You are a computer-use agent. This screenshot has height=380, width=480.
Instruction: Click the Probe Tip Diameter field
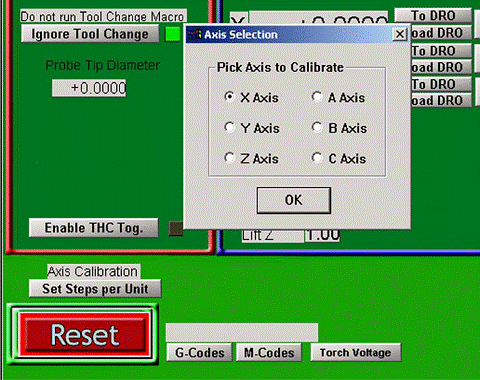[x=89, y=88]
